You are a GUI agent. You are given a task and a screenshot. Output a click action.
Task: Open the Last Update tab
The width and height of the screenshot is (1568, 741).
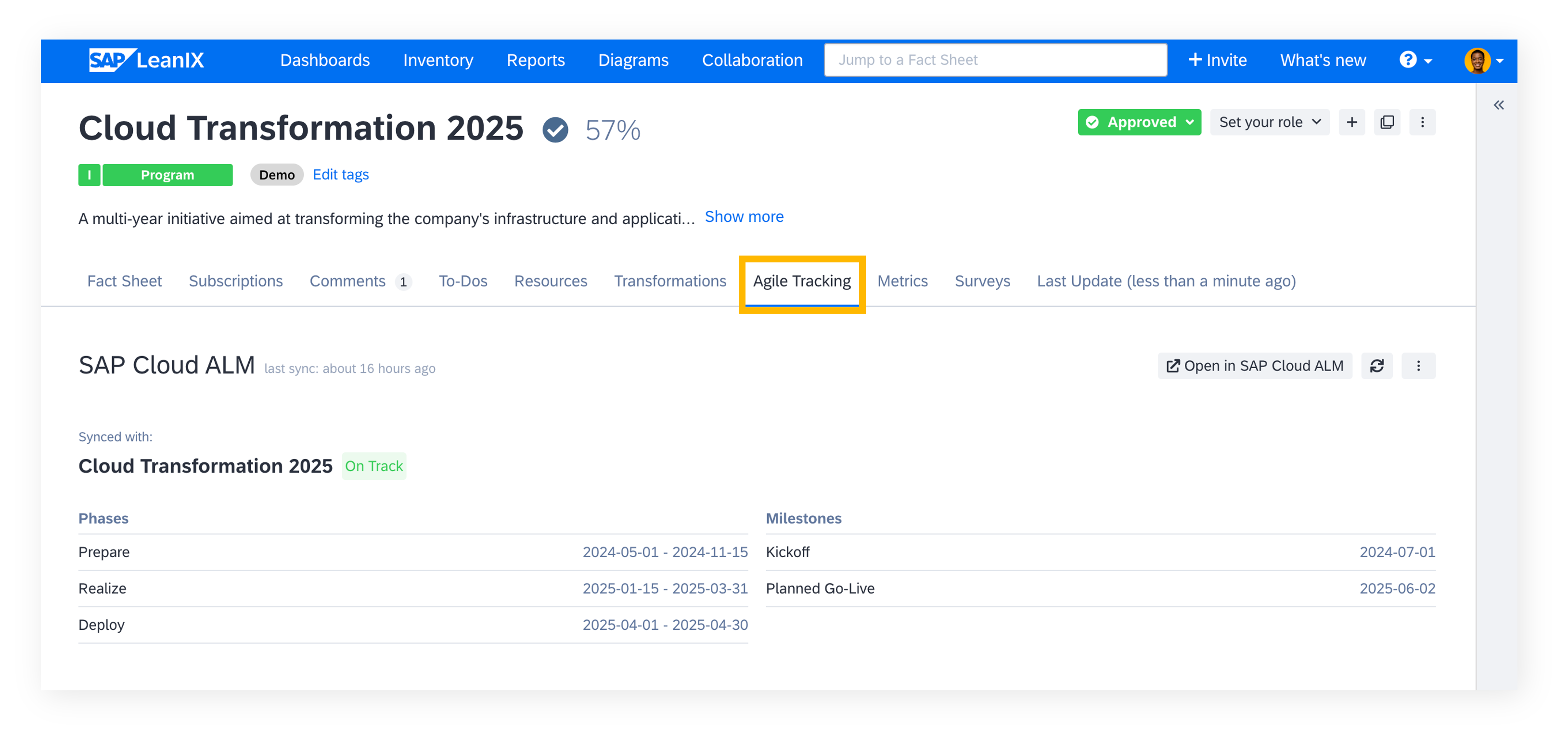point(1166,281)
